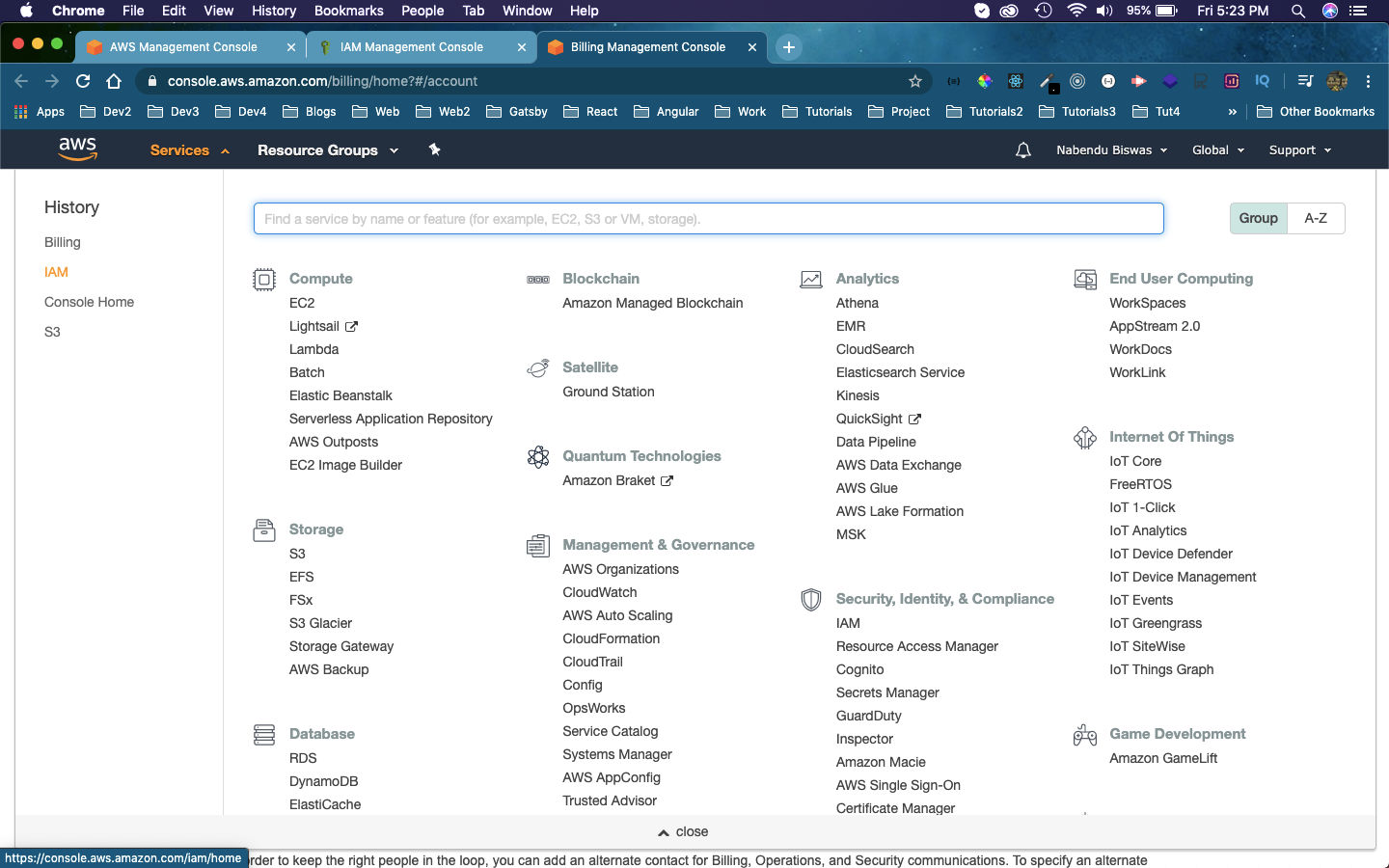Click the AWS logo in header
This screenshot has height=868, width=1389.
point(77,149)
